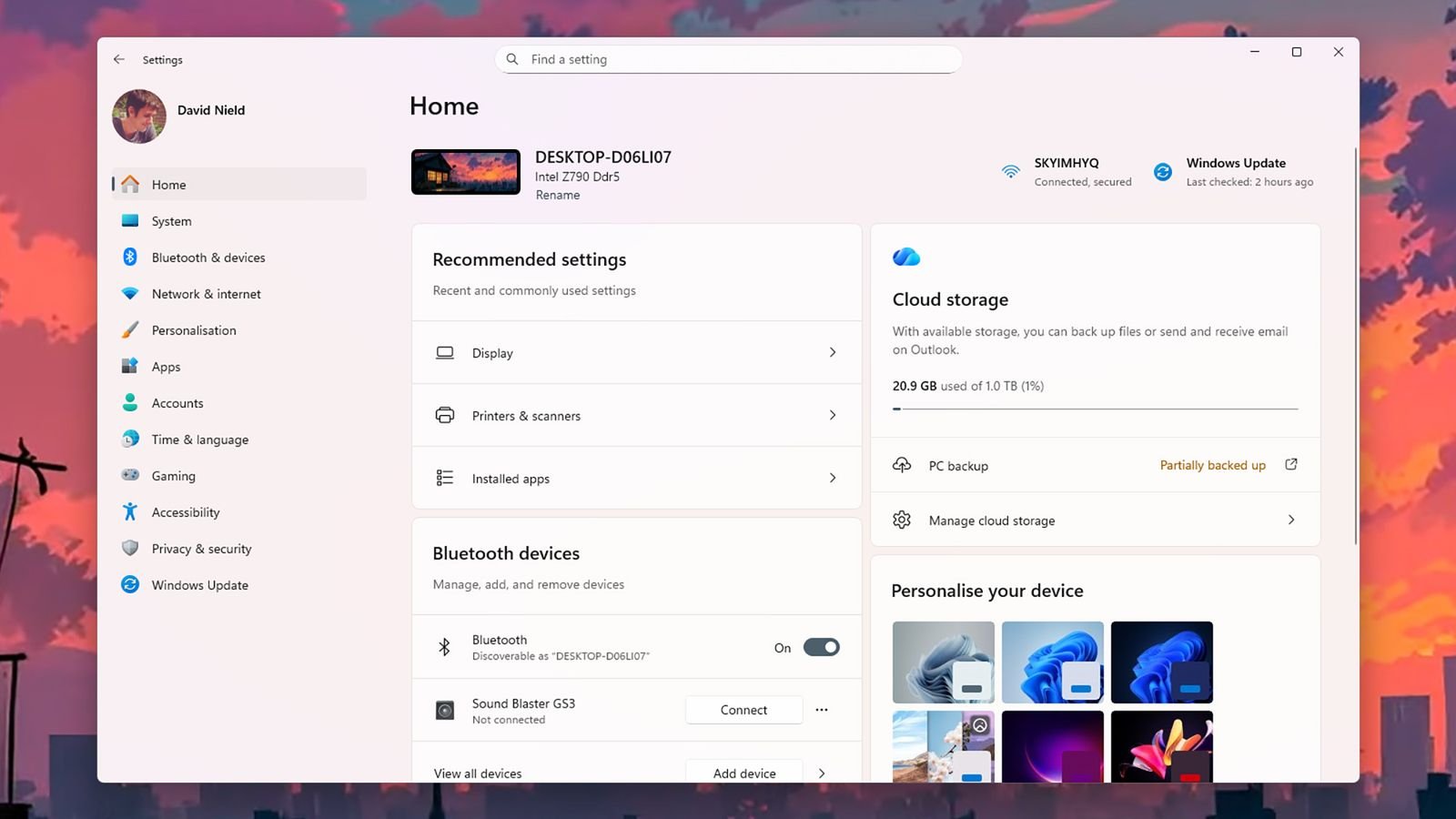This screenshot has height=819, width=1456.
Task: Click the Accounts person icon
Action: point(130,402)
